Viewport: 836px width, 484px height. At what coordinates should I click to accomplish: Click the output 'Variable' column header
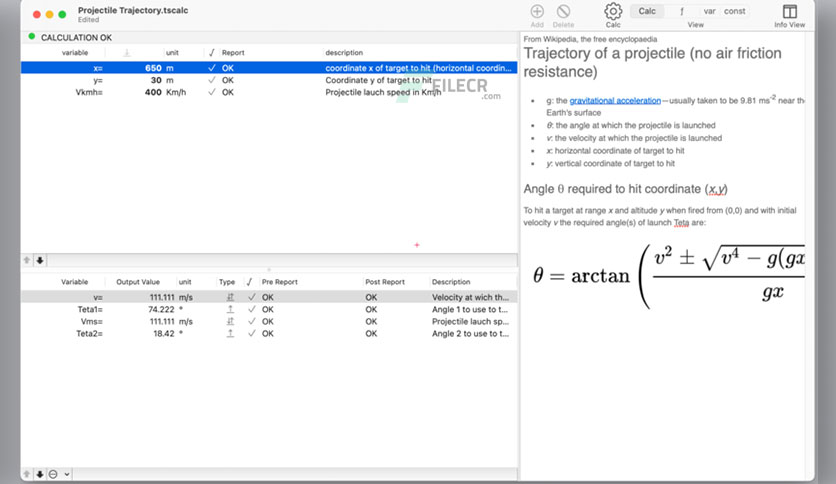tap(74, 282)
